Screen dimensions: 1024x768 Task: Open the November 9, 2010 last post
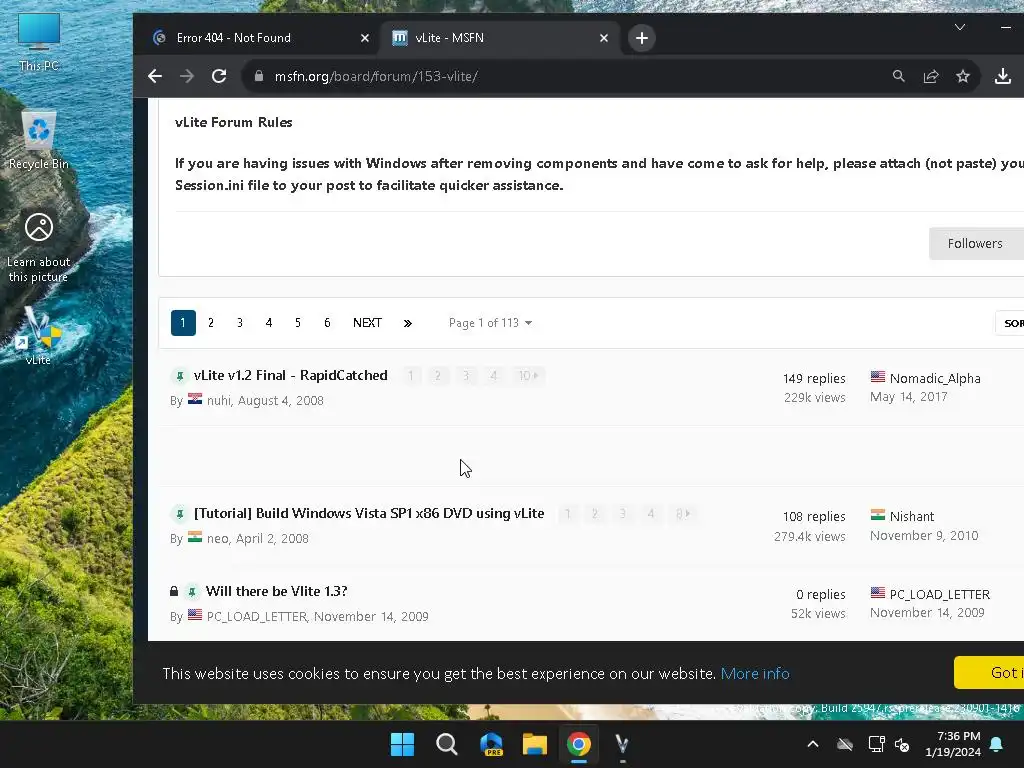[924, 536]
